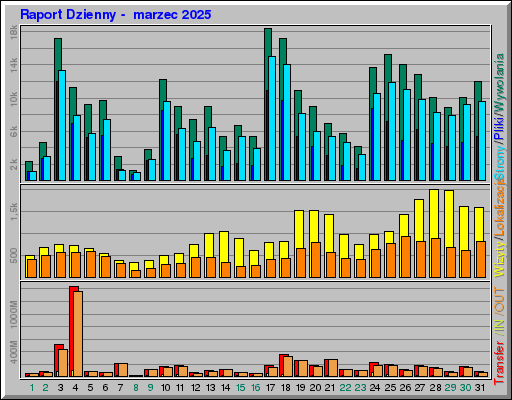Click day number 24 on axis
This screenshot has width=512, height=400.
click(x=375, y=388)
